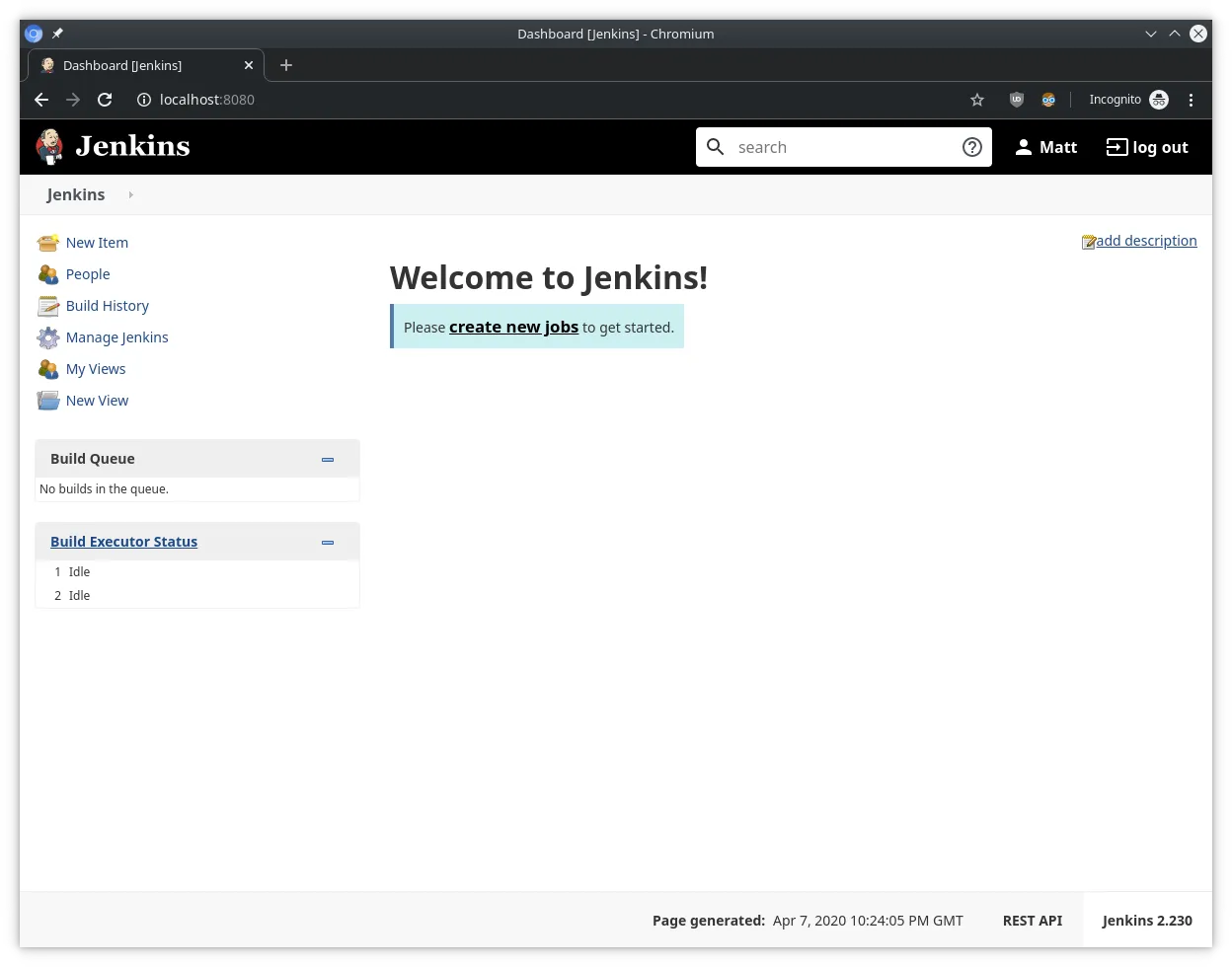1232x967 pixels.
Task: Open the Chromium three-dot menu
Action: (x=1192, y=99)
